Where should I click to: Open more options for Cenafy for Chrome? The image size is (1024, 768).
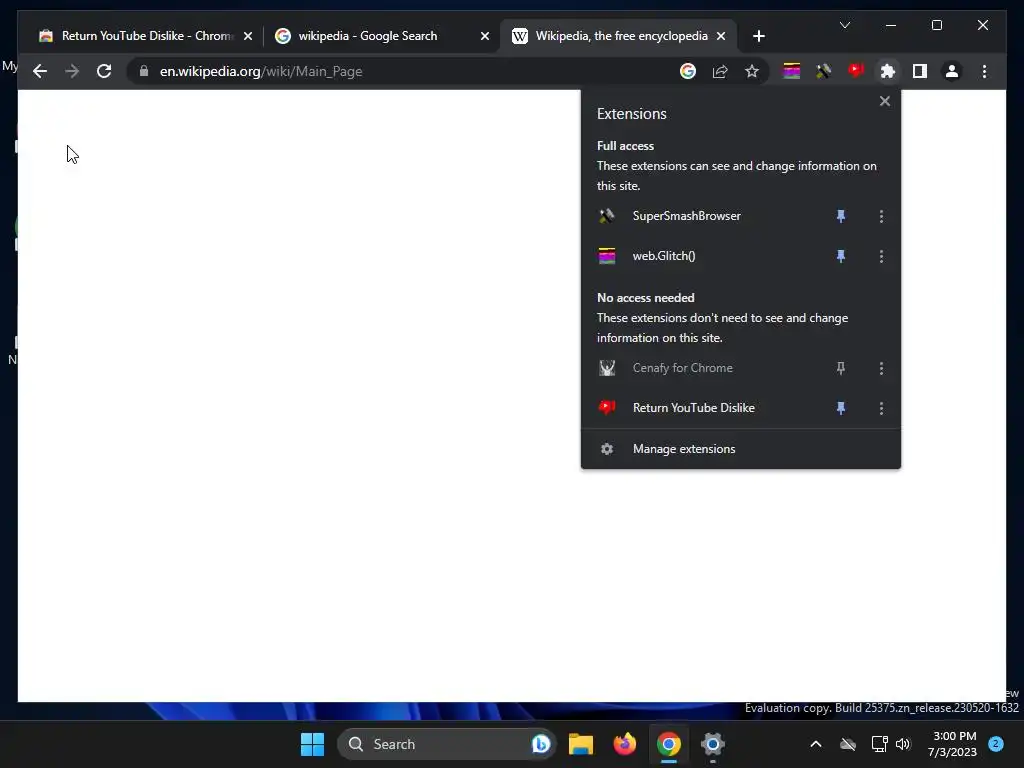[x=881, y=368]
